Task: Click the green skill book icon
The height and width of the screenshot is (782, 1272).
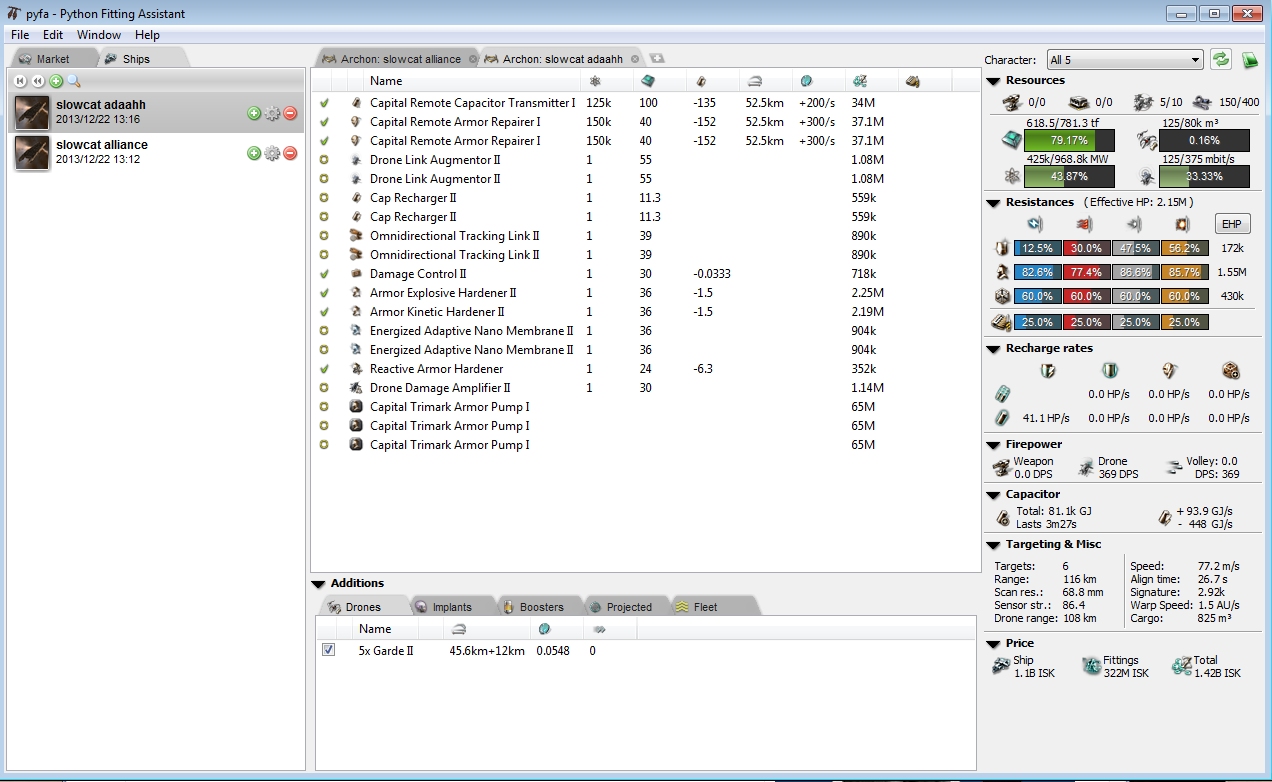Action: [1249, 60]
